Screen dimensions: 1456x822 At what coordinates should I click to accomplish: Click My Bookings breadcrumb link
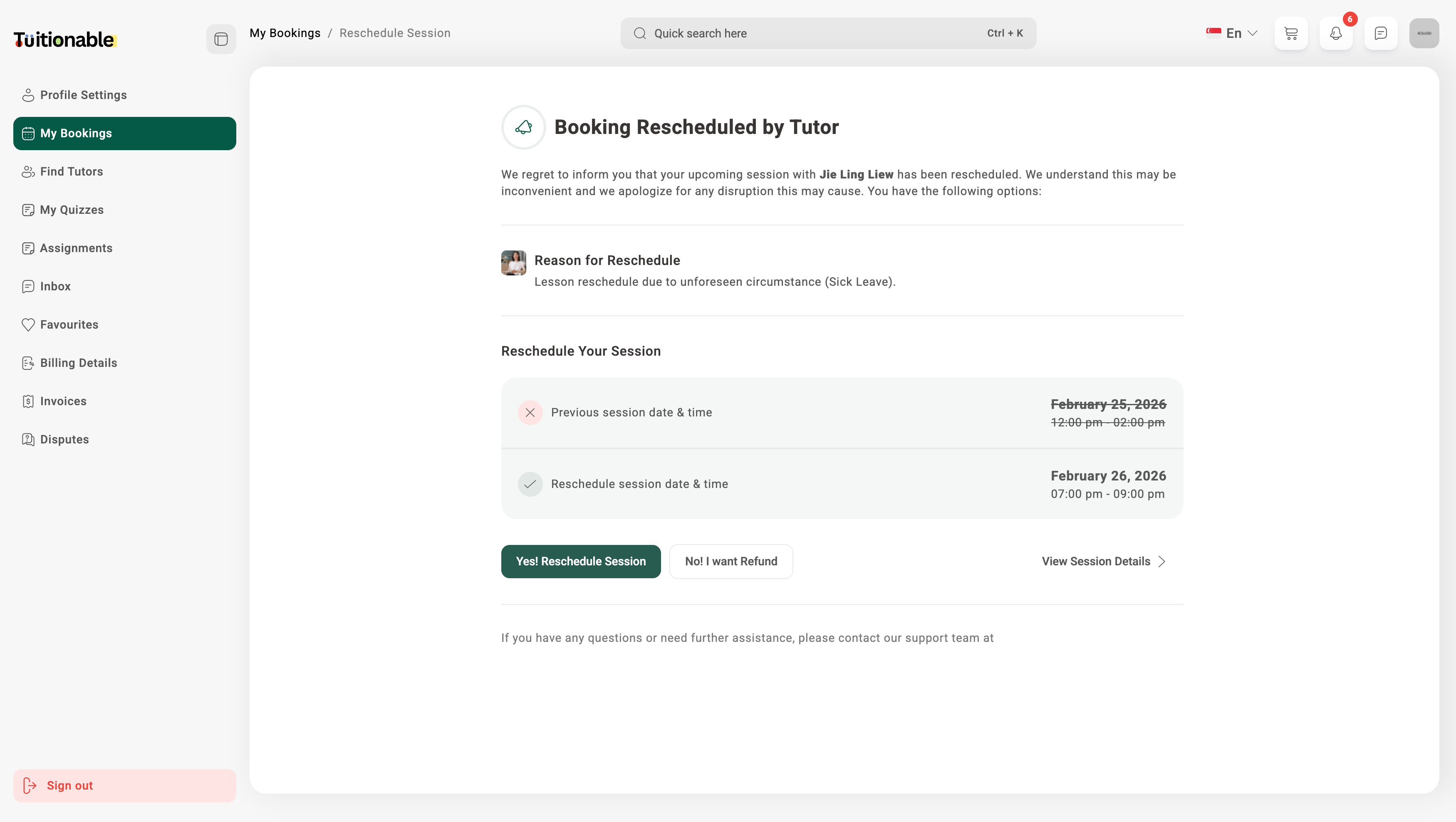coord(285,33)
